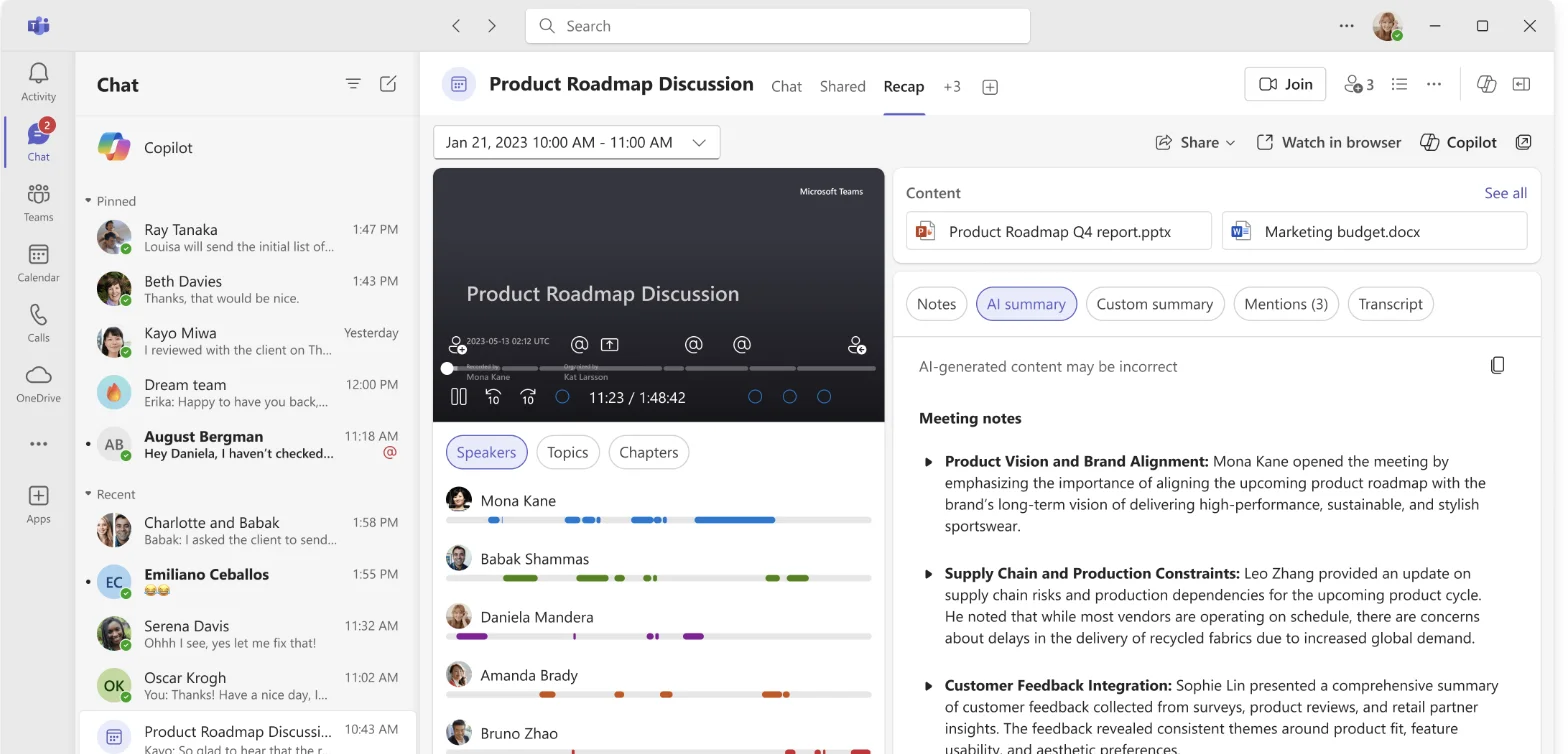Skip forward 10 seconds in the recording
The width and height of the screenshot is (1568, 754).
[x=528, y=397]
